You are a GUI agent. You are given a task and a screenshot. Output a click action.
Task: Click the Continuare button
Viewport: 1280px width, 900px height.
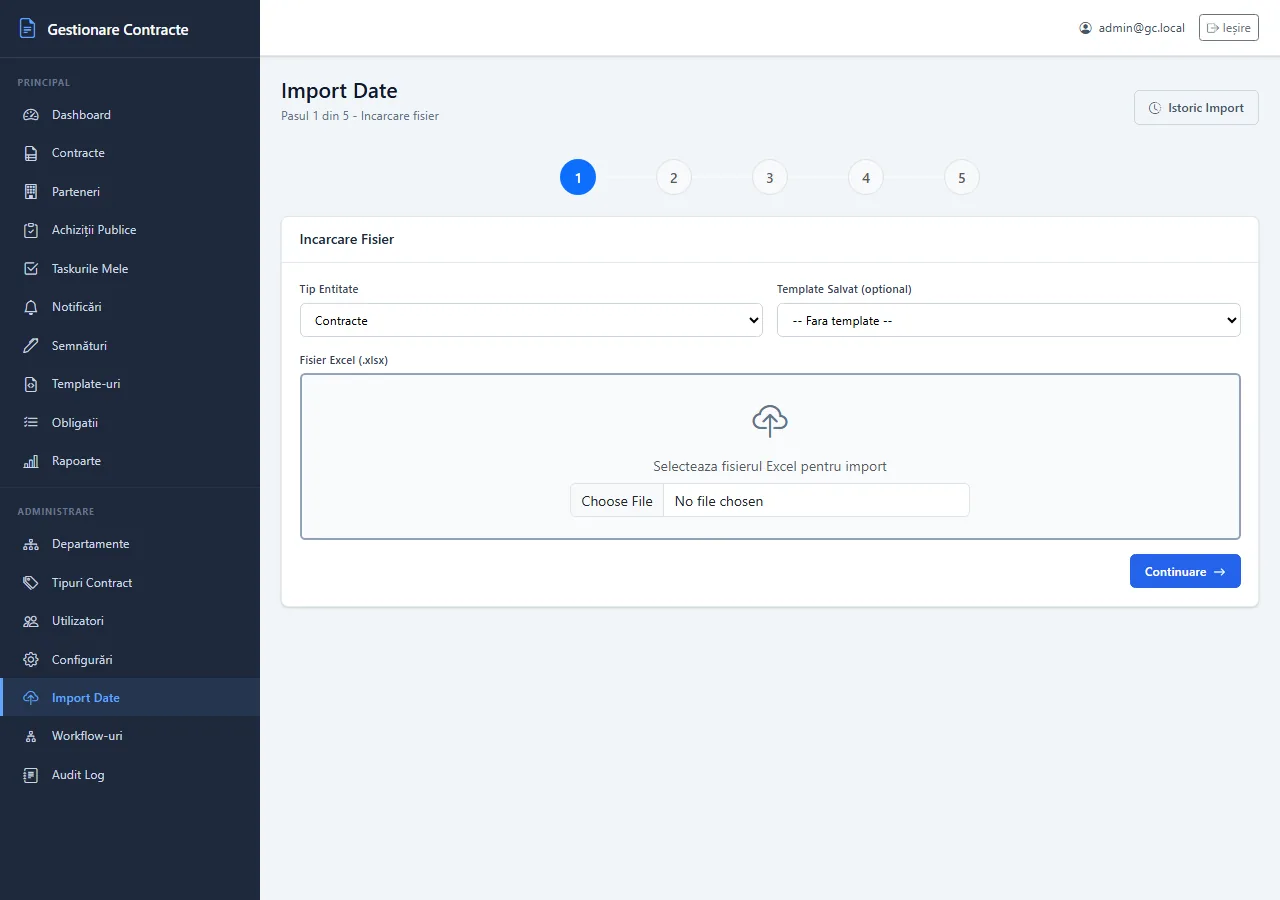(1185, 571)
